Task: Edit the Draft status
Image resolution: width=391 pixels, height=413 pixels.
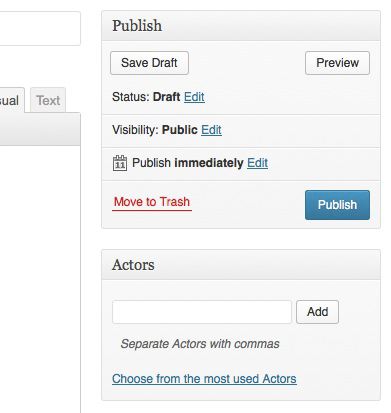Action: pyautogui.click(x=194, y=97)
